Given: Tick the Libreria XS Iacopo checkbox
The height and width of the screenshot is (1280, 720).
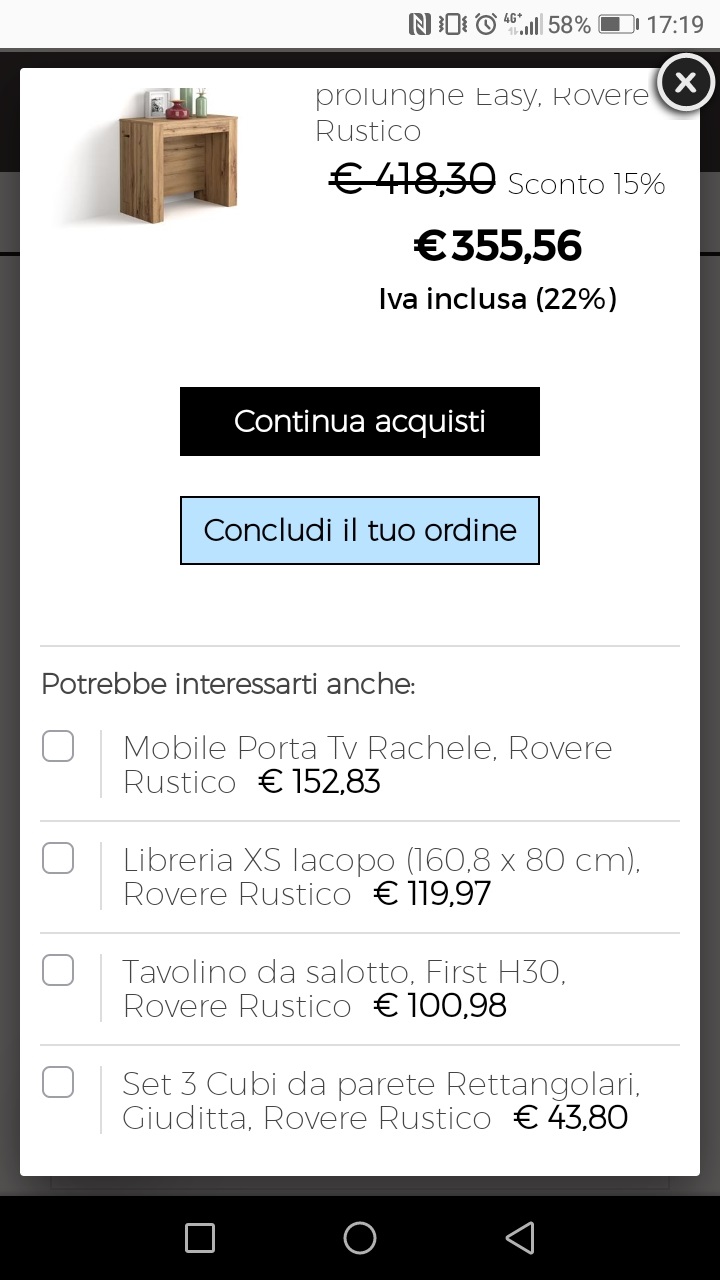Looking at the screenshot, I should tap(58, 858).
